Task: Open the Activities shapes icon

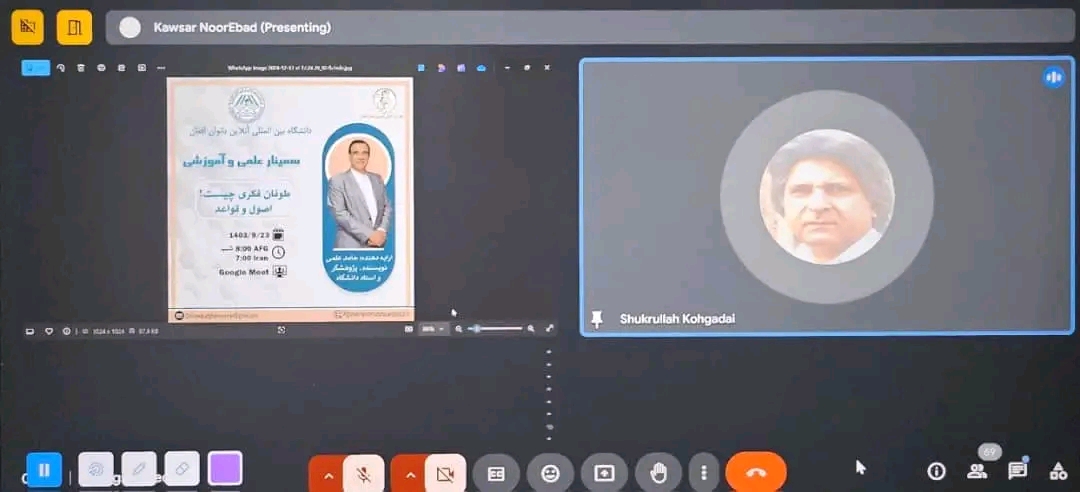Action: [1057, 470]
